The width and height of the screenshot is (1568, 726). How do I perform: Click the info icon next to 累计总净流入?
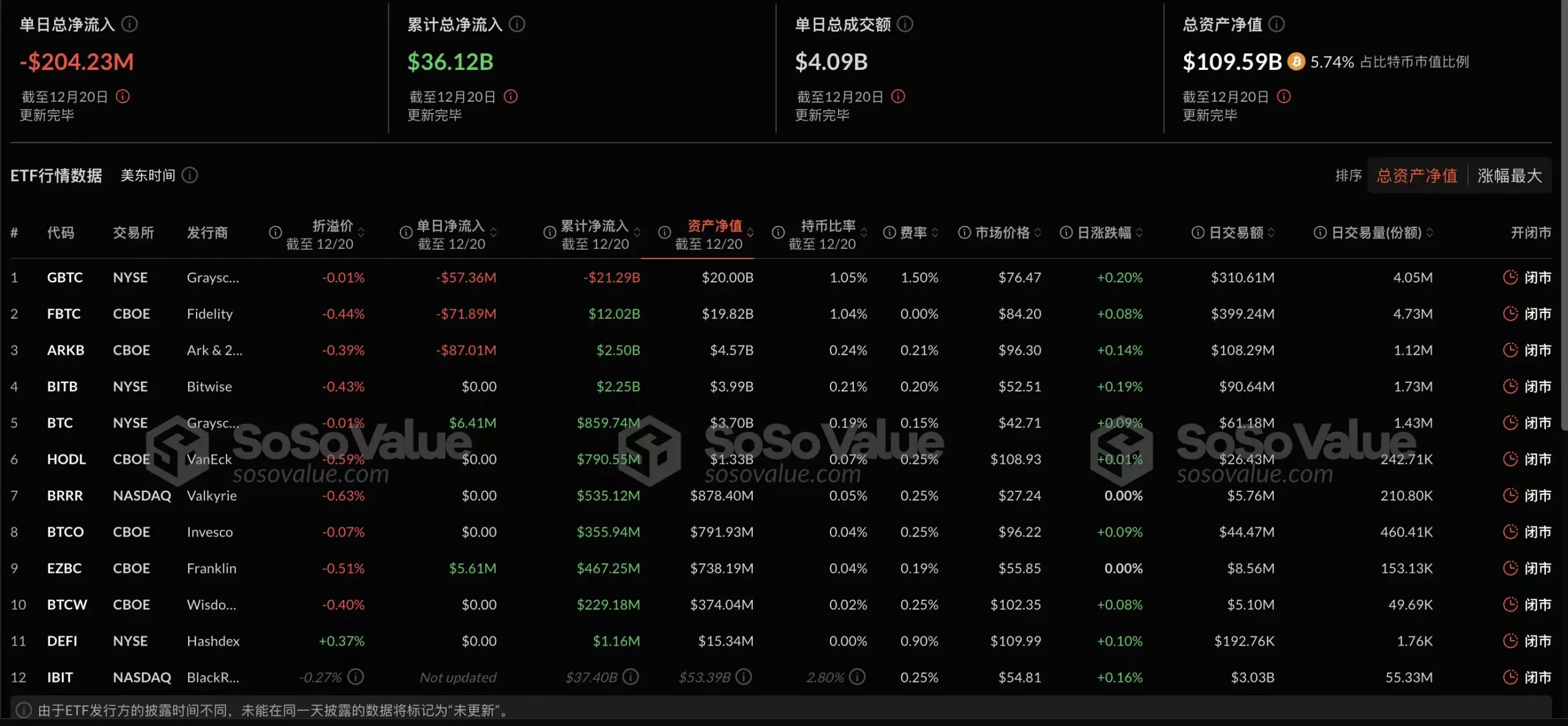coord(518,24)
